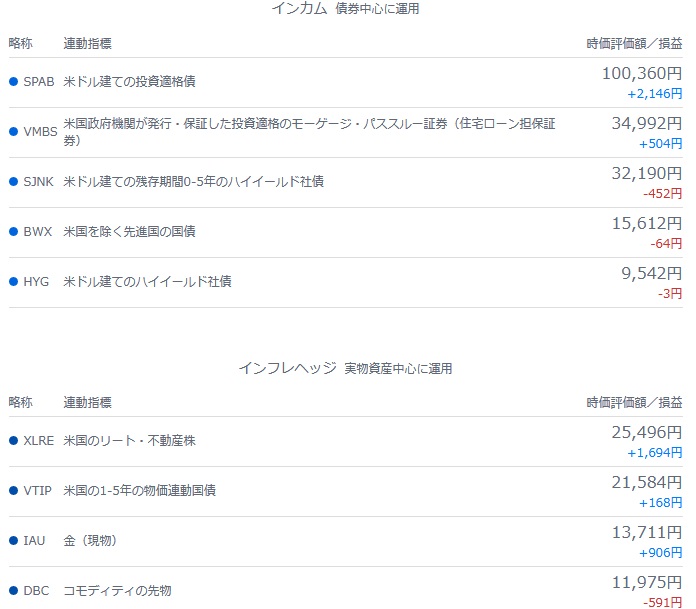Click the インカム section heading

coord(299,9)
